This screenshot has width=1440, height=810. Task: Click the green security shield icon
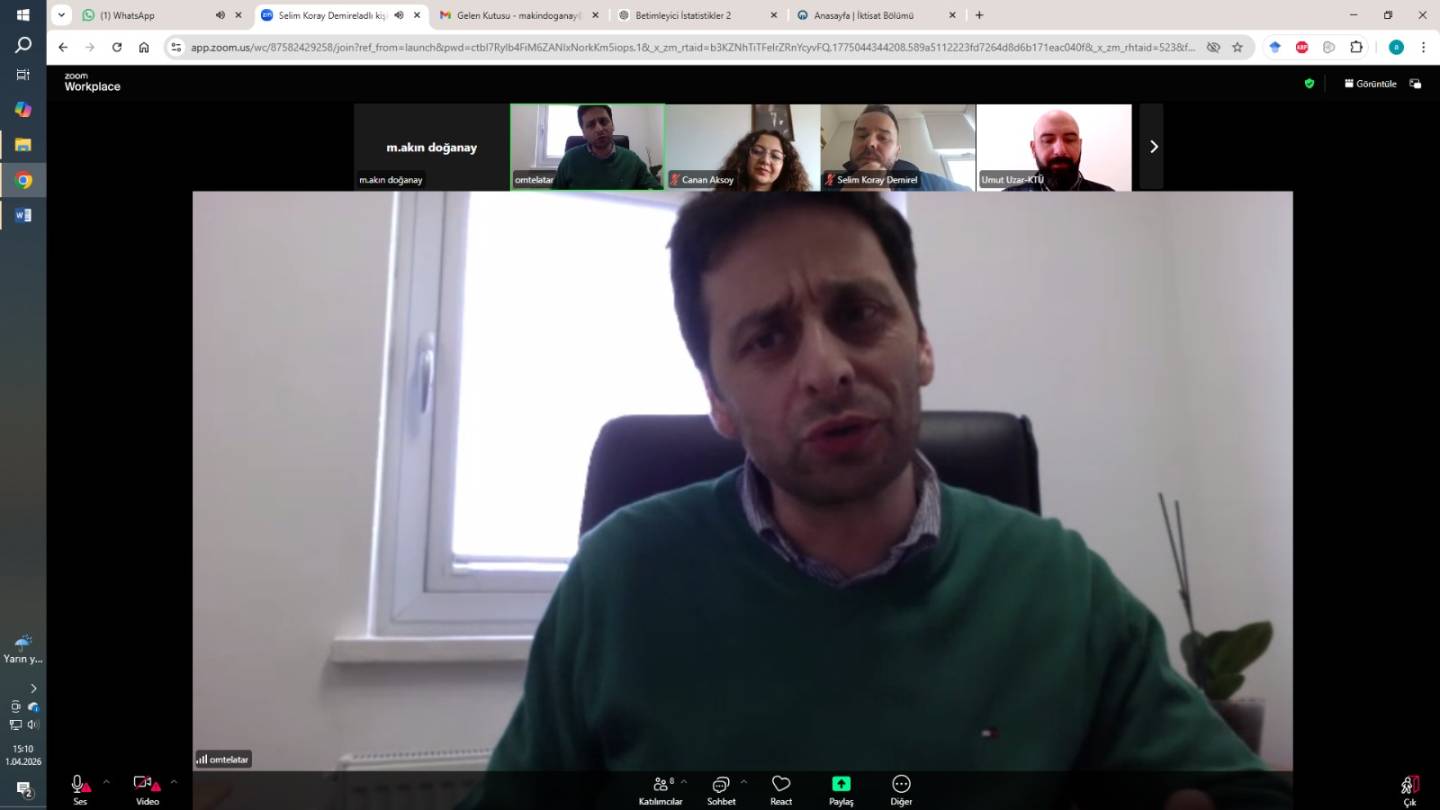1309,84
